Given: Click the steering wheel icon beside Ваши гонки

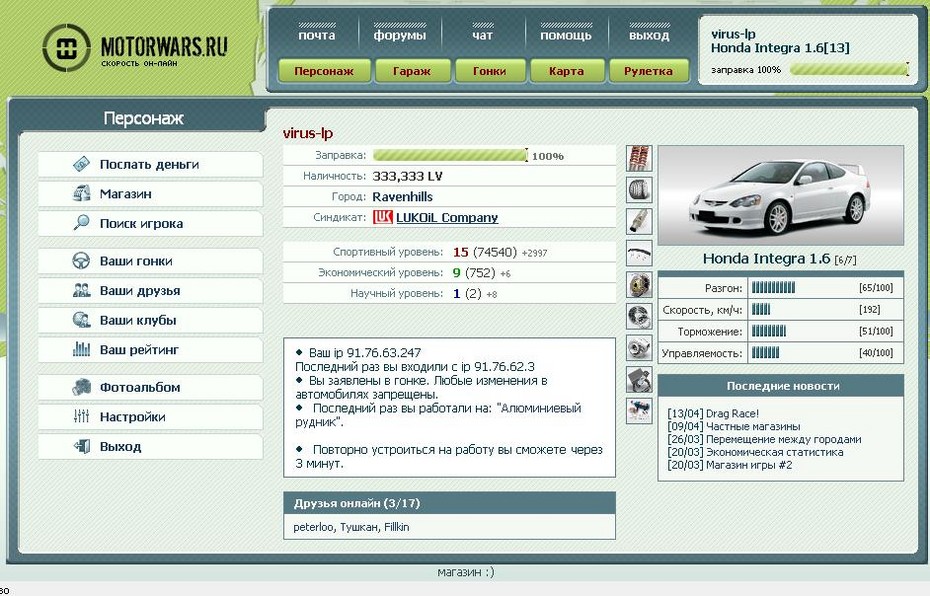Looking at the screenshot, I should 81,261.
